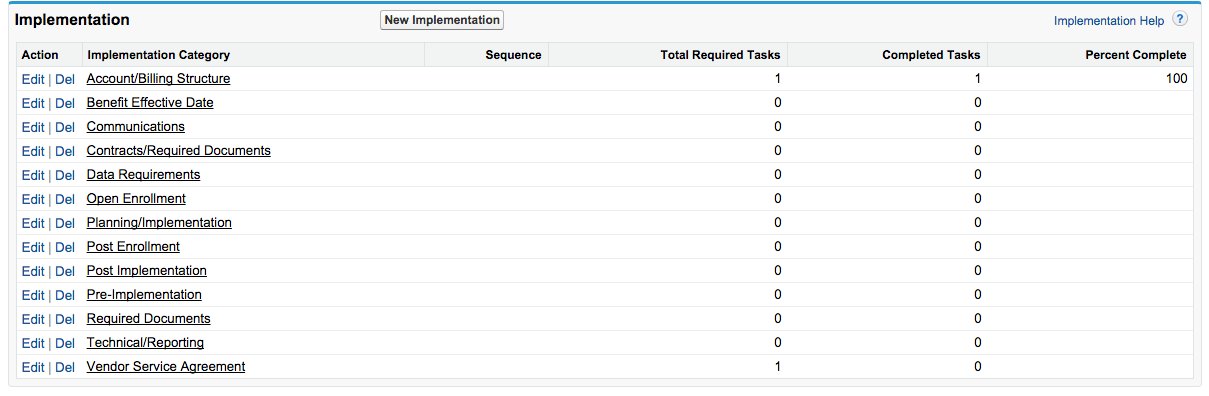Open the Open Enrollment category
The image size is (1209, 396).
(x=136, y=199)
